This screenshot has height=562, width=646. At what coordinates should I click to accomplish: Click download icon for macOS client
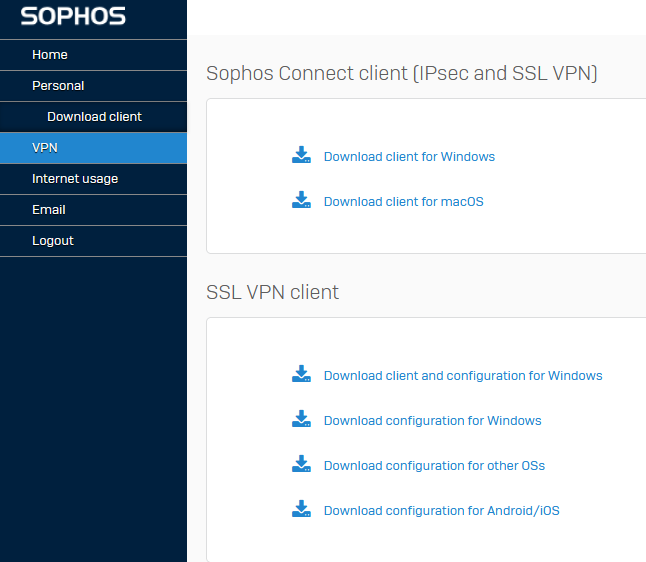(x=301, y=200)
